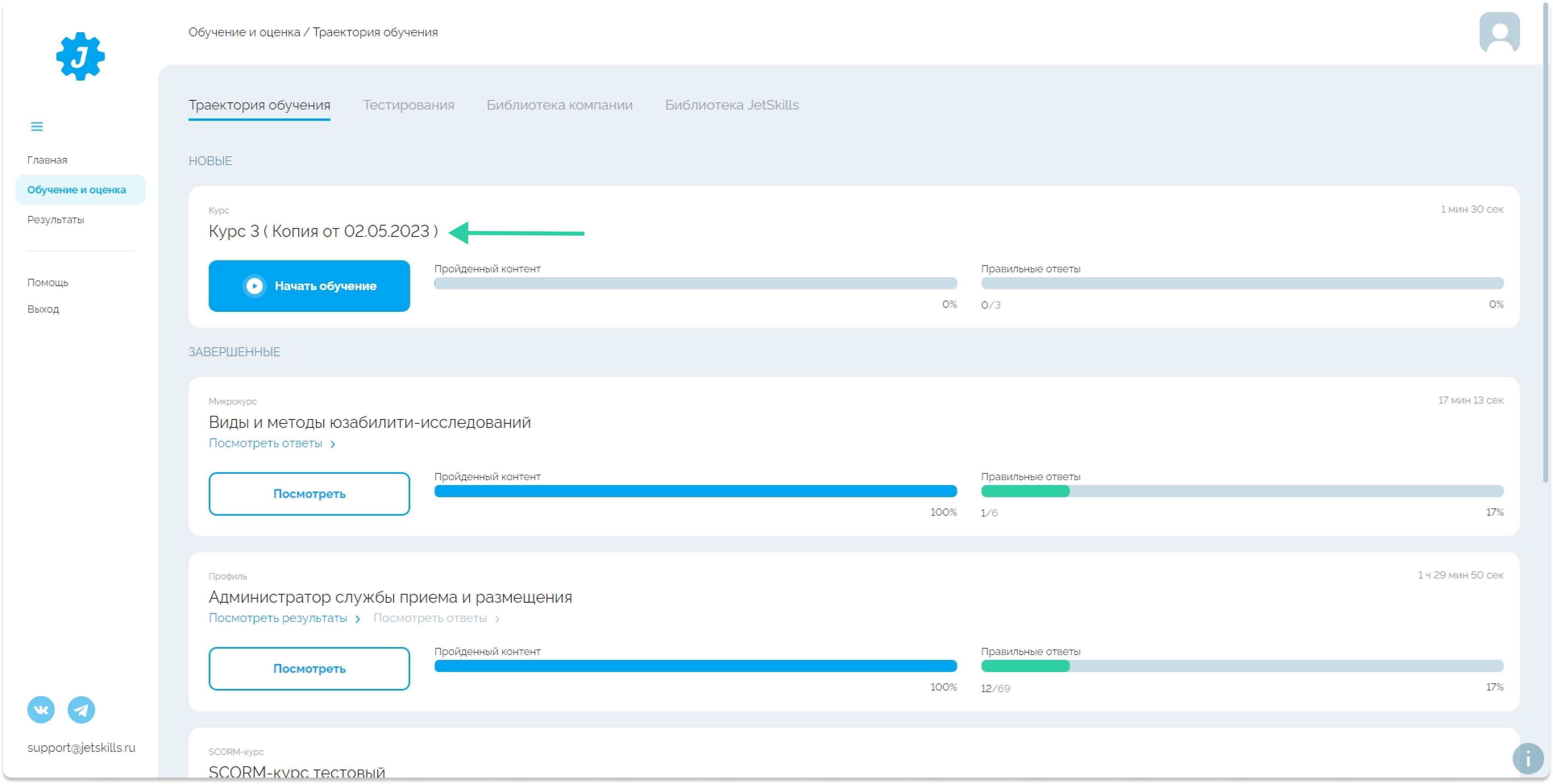Open the VK social link

click(x=41, y=710)
